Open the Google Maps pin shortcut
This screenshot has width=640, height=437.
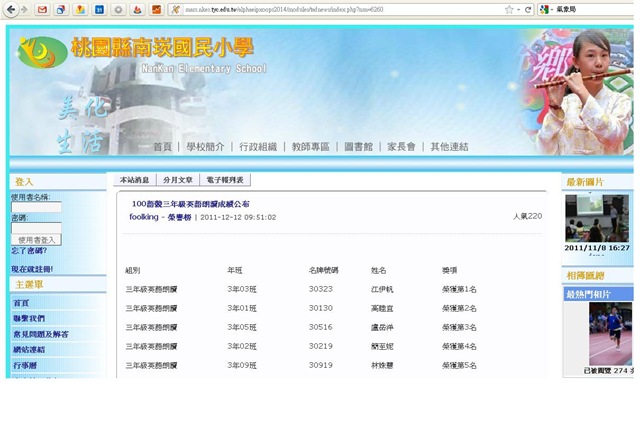pos(80,9)
